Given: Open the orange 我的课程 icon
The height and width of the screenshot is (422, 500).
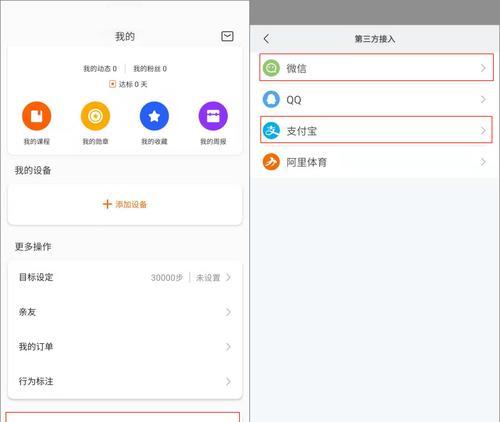Looking at the screenshot, I should click(x=36, y=116).
